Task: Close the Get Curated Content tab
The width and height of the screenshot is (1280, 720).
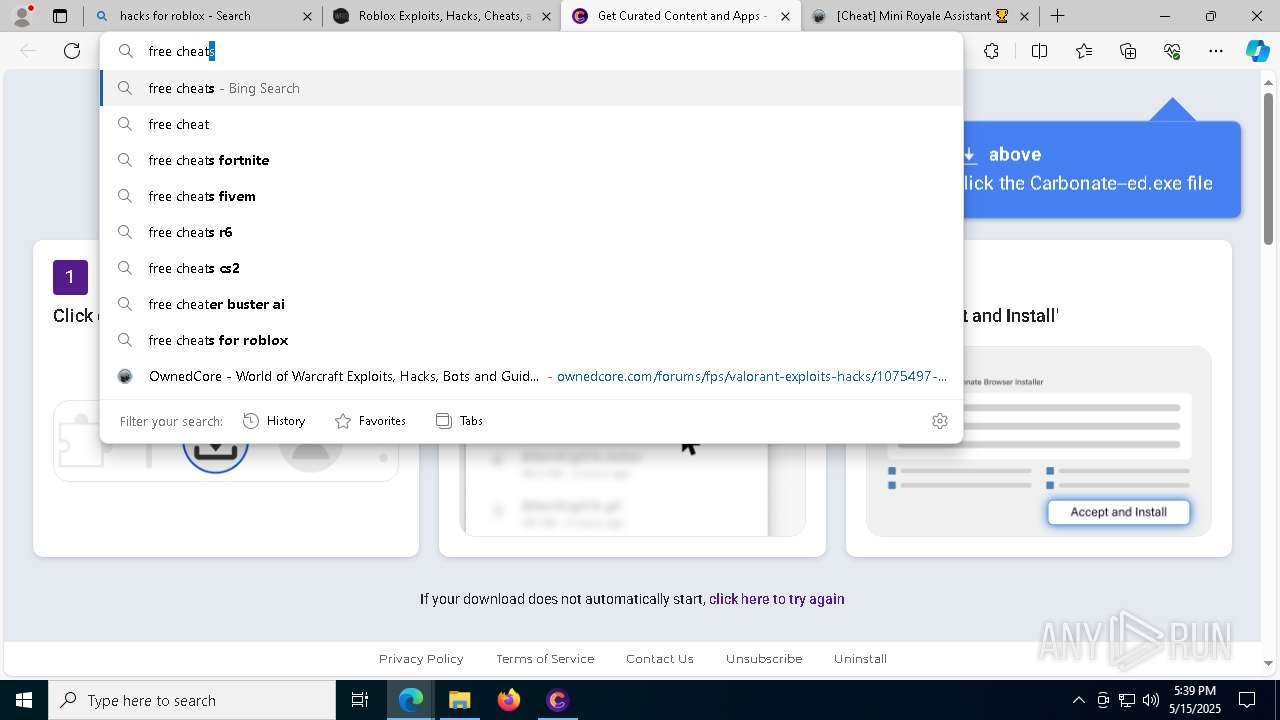Action: [x=786, y=16]
